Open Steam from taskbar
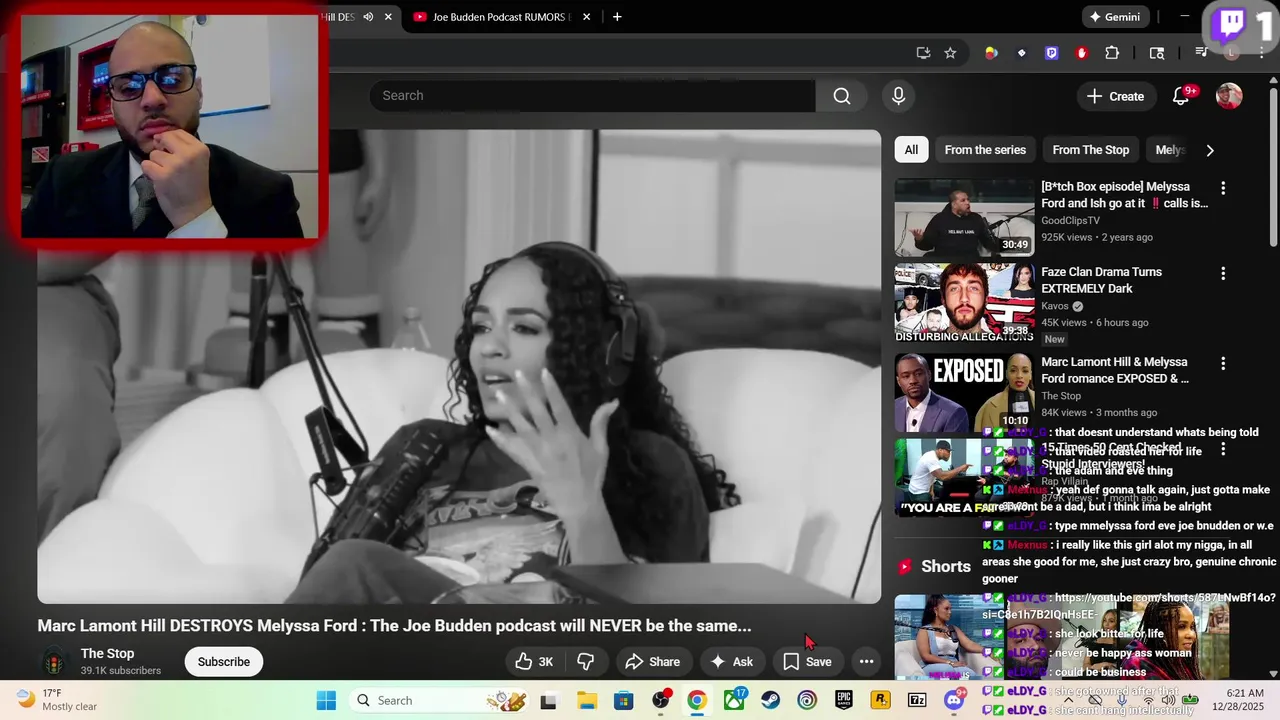The image size is (1280, 720). pos(770,700)
